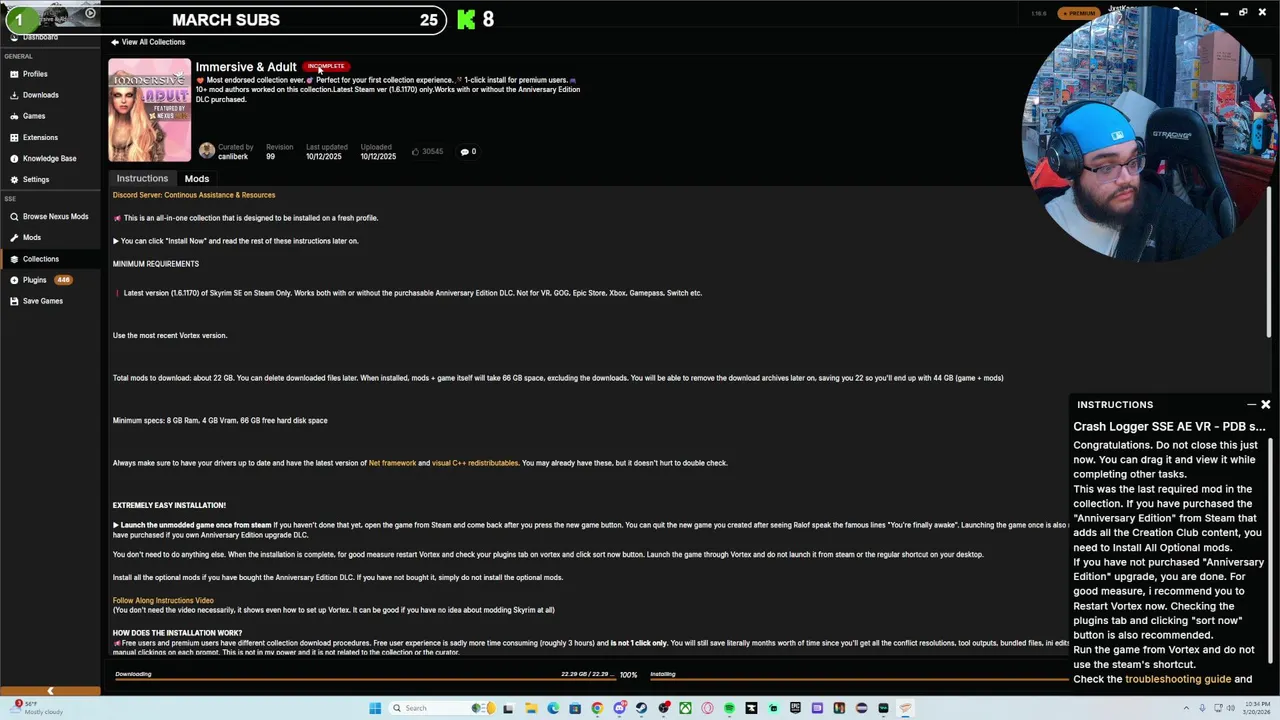
Task: Click the MINIMUM REQUIREMENTS heading text
Action: point(156,264)
